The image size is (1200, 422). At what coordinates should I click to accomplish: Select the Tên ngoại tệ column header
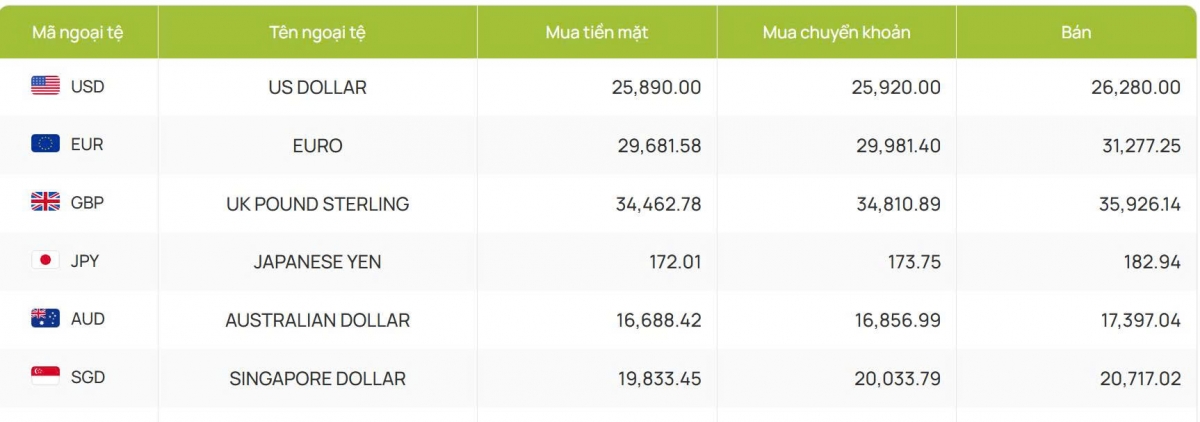317,33
